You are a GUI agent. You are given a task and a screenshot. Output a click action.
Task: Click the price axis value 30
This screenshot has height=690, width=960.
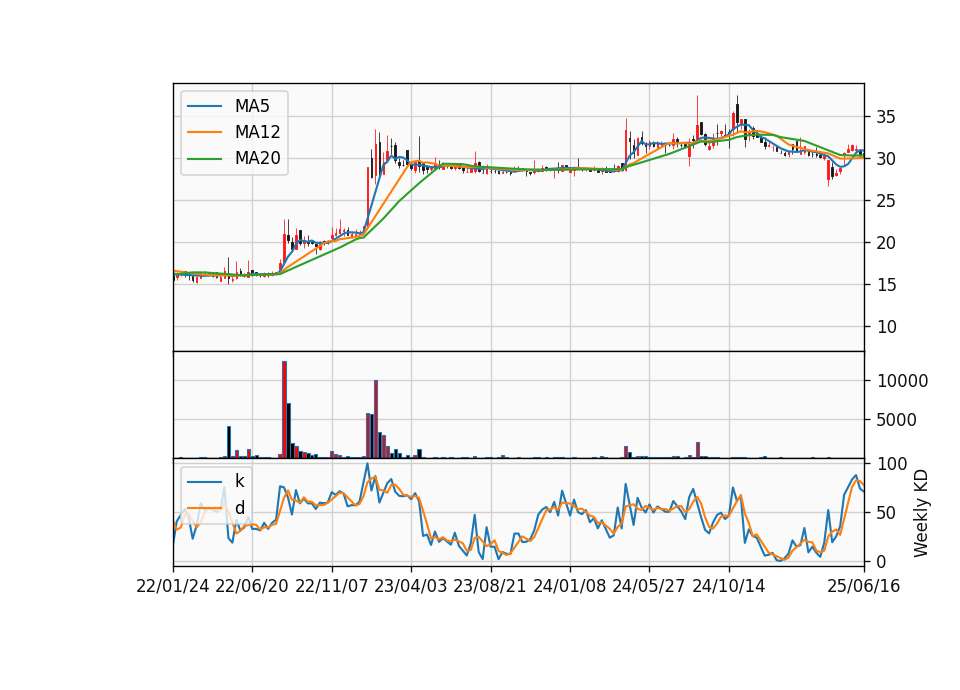coord(886,159)
